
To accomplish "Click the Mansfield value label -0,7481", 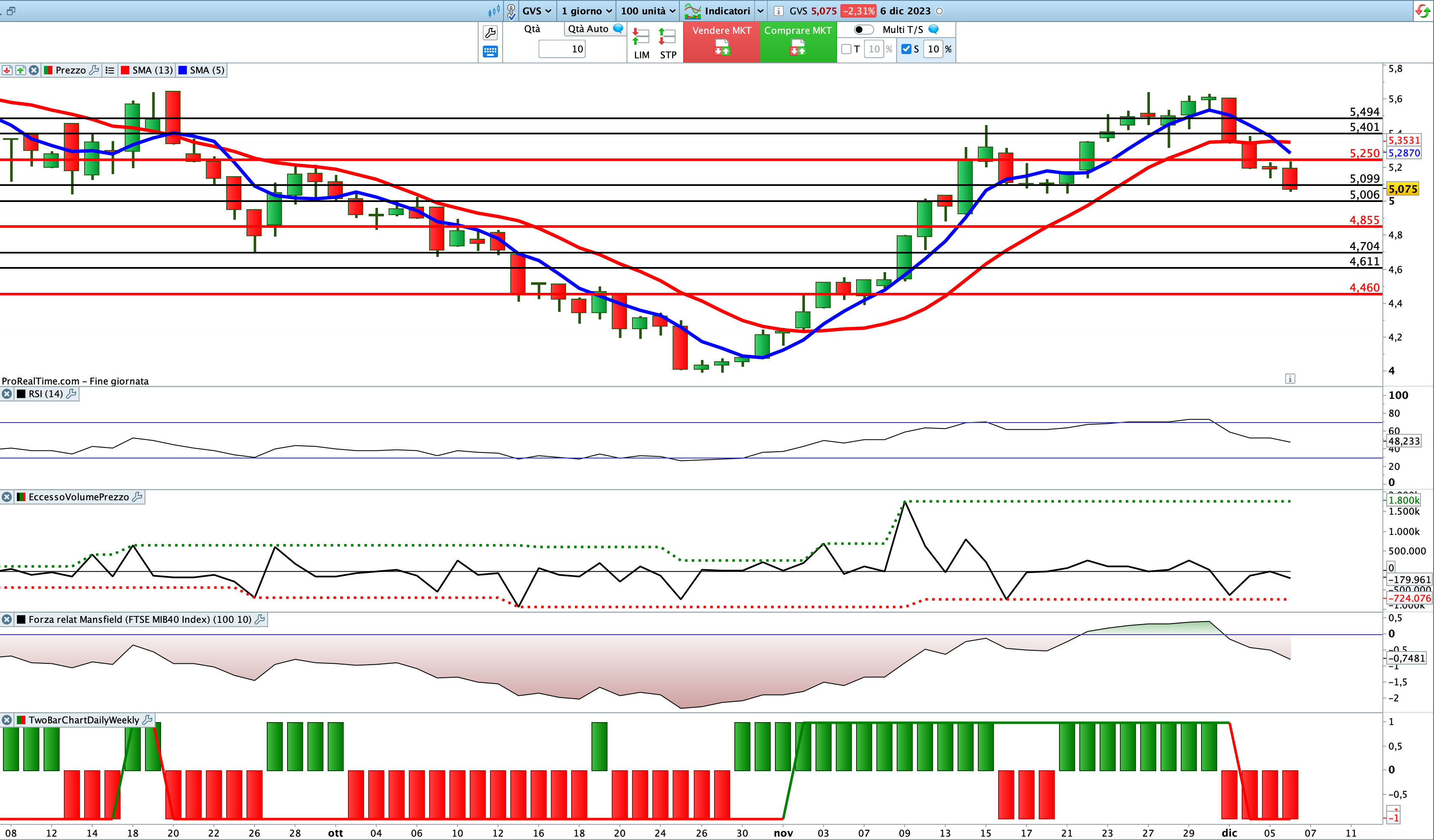I will pos(1406,658).
